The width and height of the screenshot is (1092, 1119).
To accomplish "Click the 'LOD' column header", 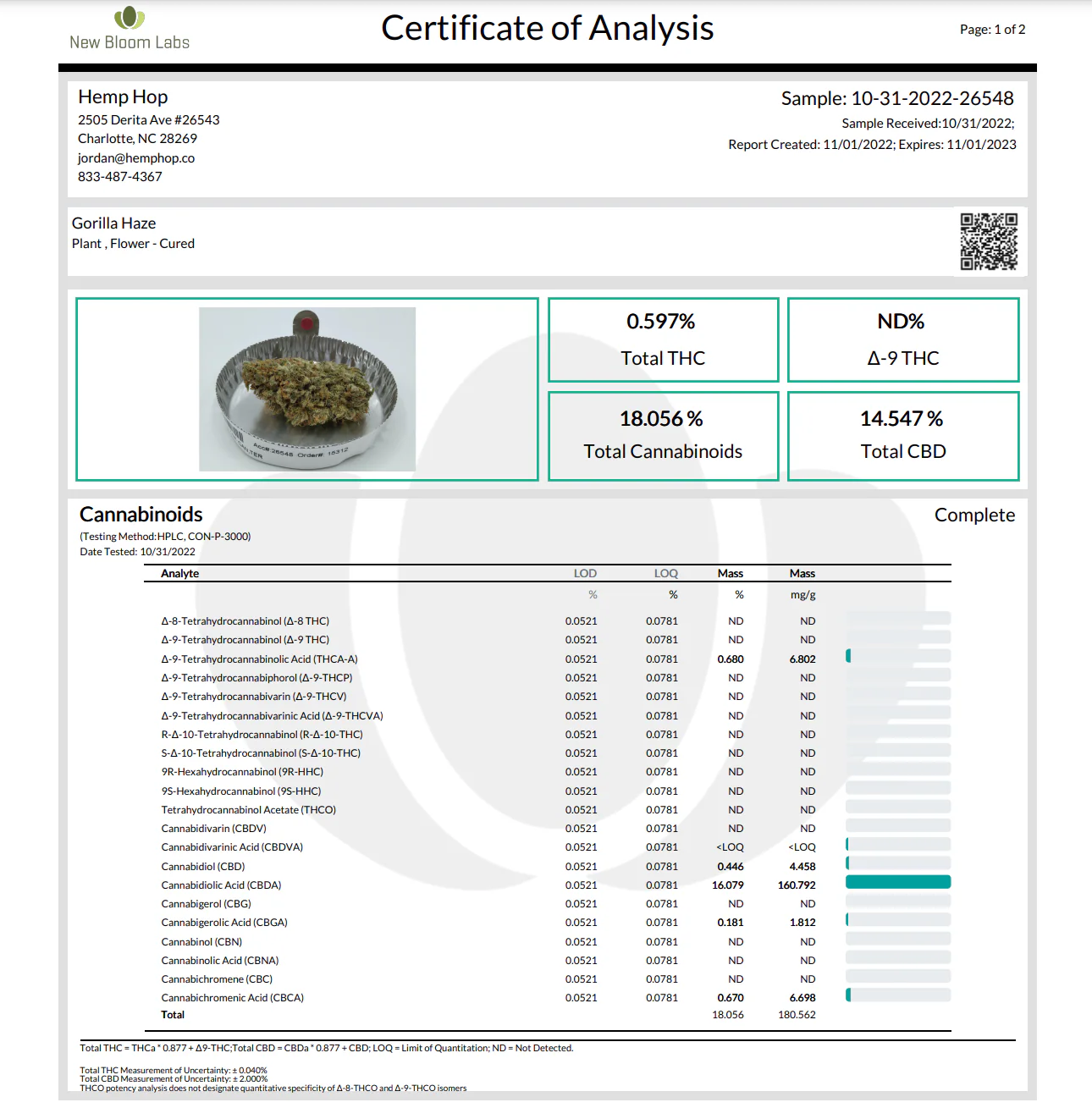I will pyautogui.click(x=585, y=574).
